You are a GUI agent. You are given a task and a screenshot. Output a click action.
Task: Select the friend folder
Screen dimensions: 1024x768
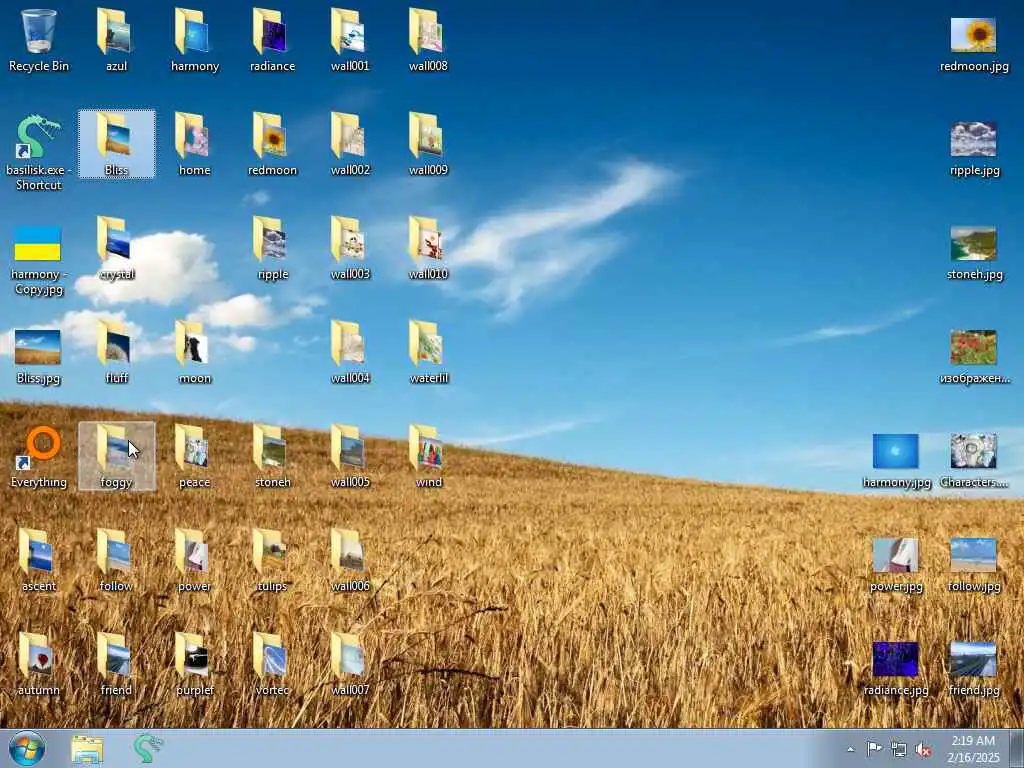pos(116,664)
